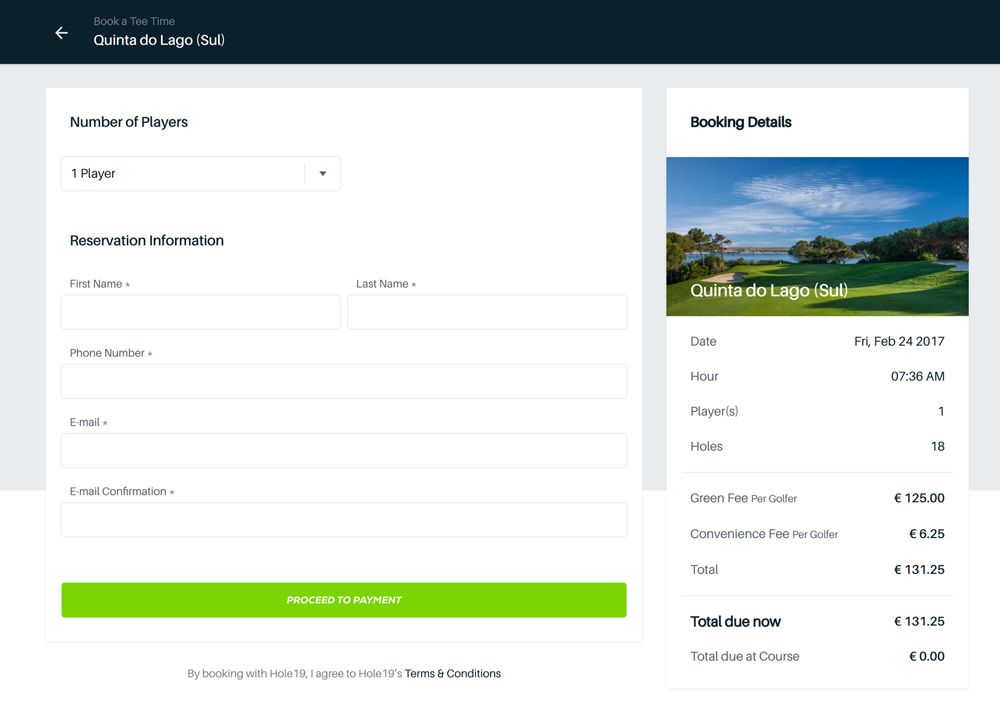
Task: Select the Phone Number input
Action: pos(344,381)
